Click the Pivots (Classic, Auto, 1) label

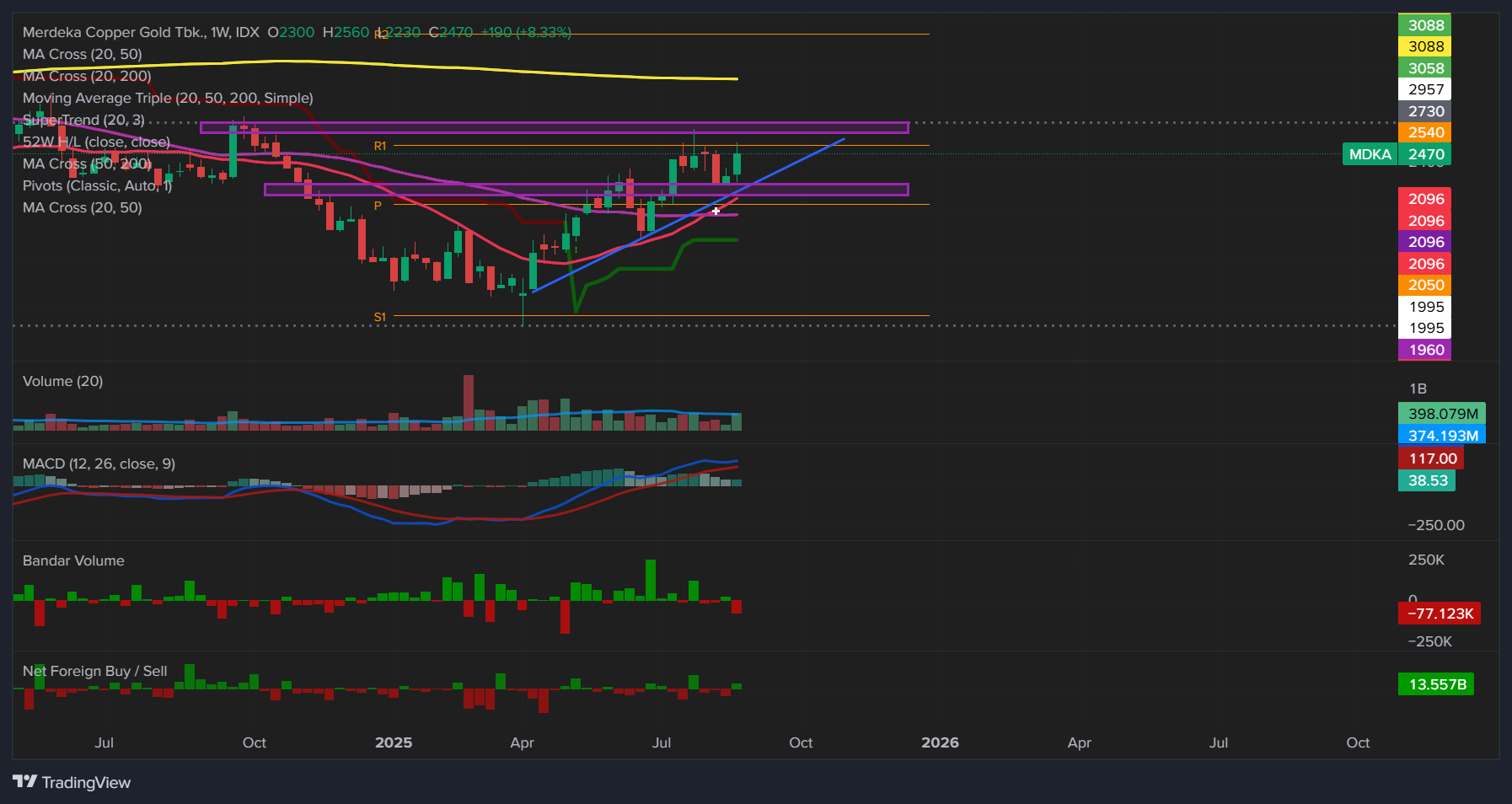(97, 185)
